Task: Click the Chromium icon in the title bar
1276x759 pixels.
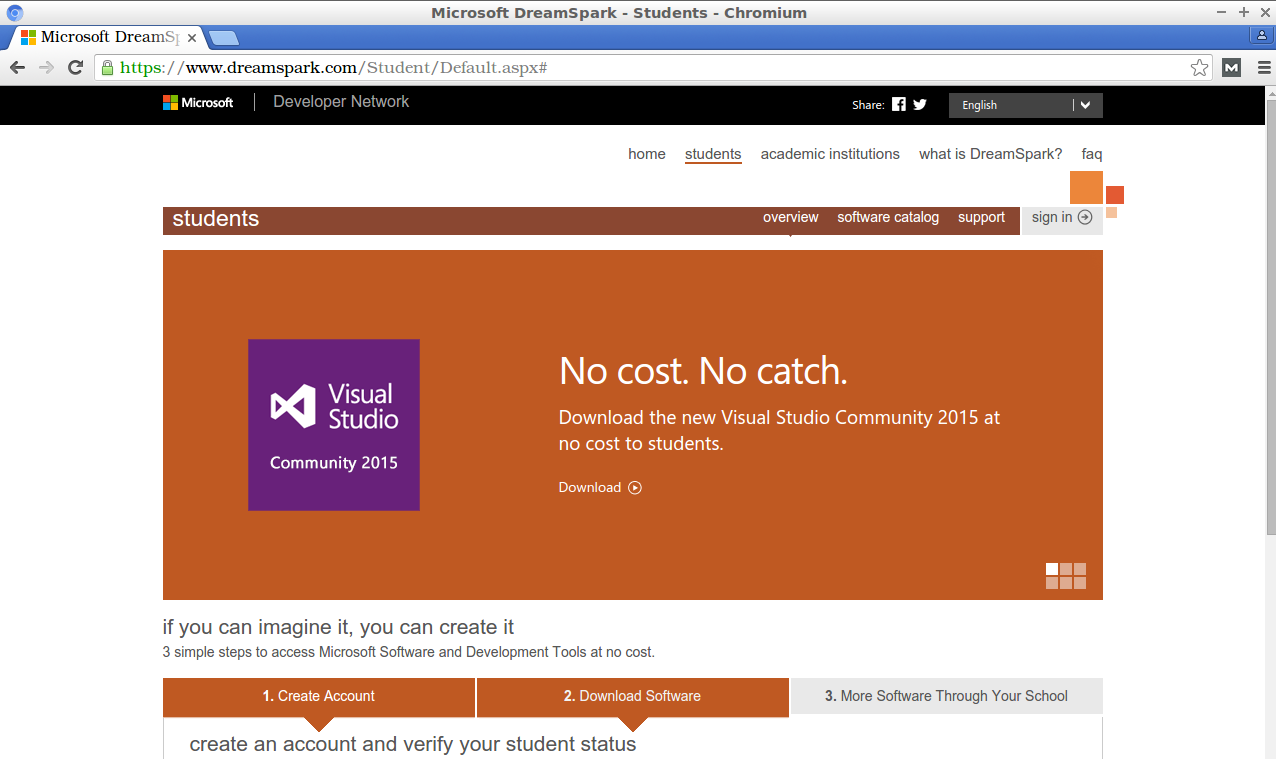Action: pos(15,13)
